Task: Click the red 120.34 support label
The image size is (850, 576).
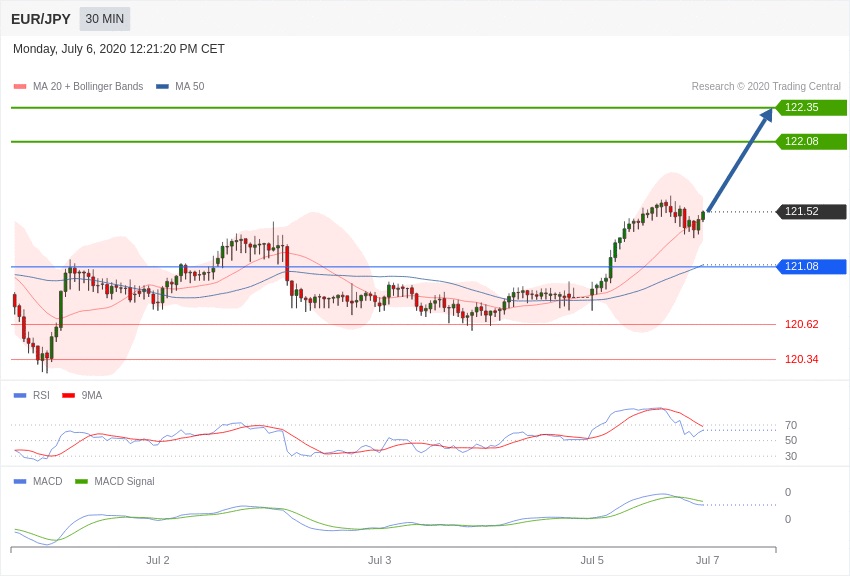Action: (801, 359)
